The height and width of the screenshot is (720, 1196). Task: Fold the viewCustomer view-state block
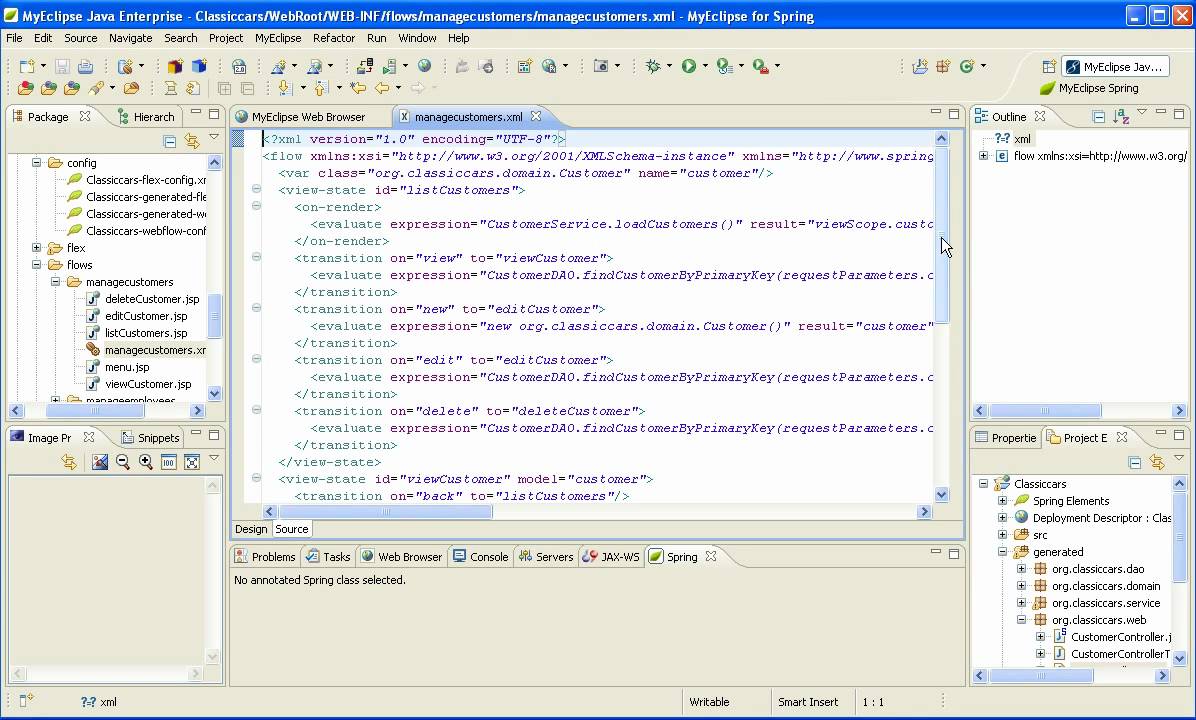coord(256,478)
